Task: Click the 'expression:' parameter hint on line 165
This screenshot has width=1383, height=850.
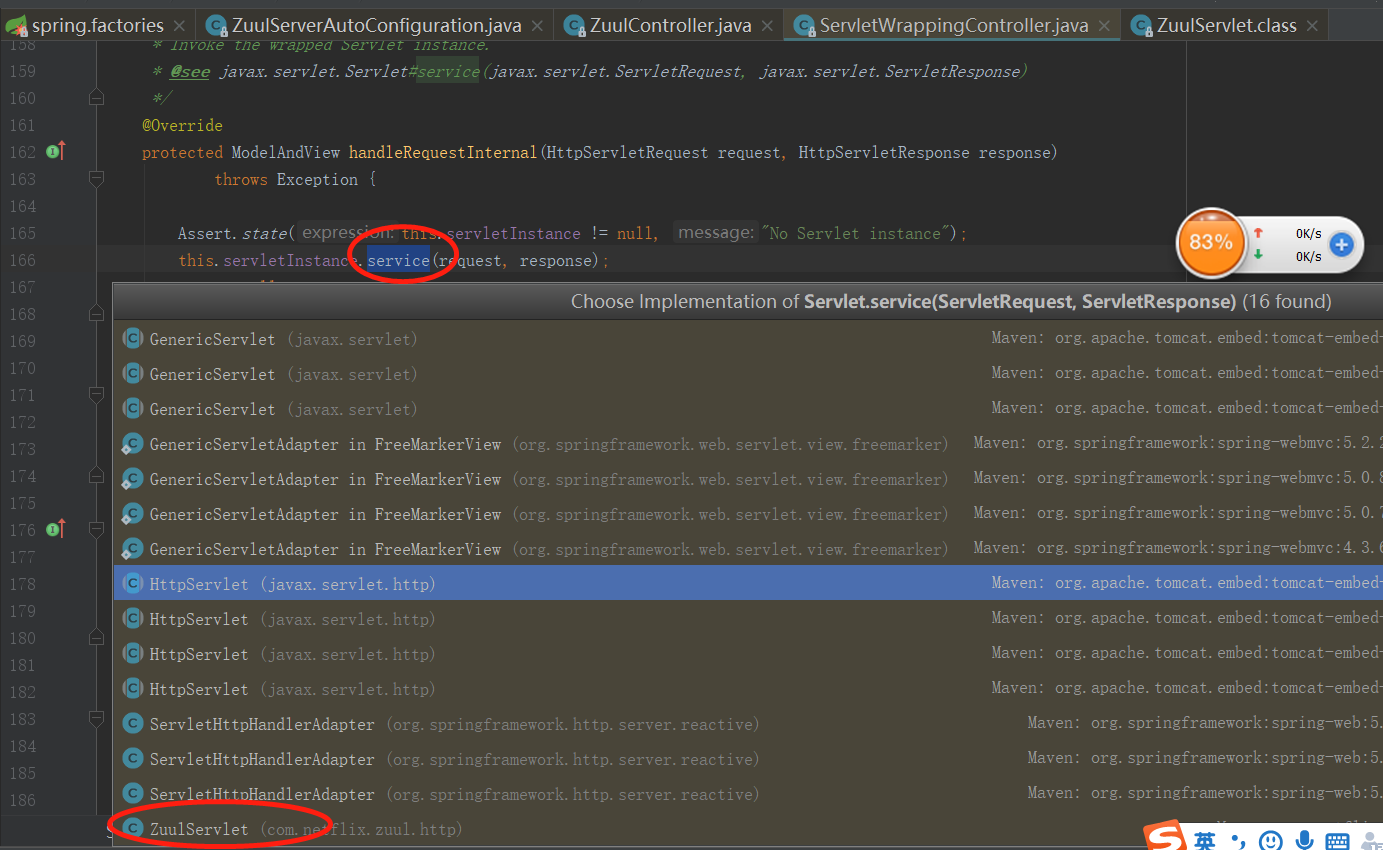Action: tap(349, 233)
